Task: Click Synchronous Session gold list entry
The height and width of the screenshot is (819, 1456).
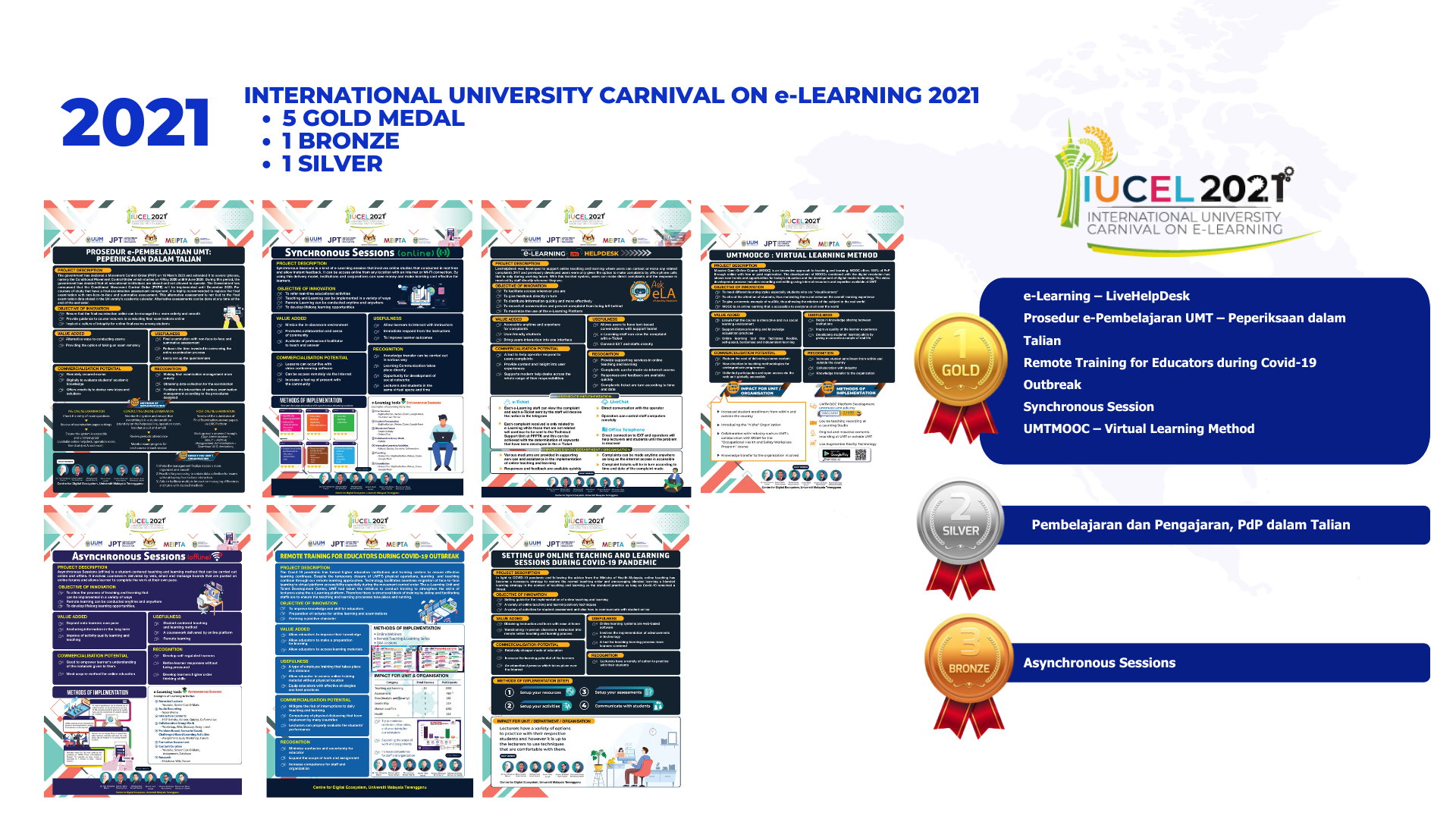Action: 1088,407
